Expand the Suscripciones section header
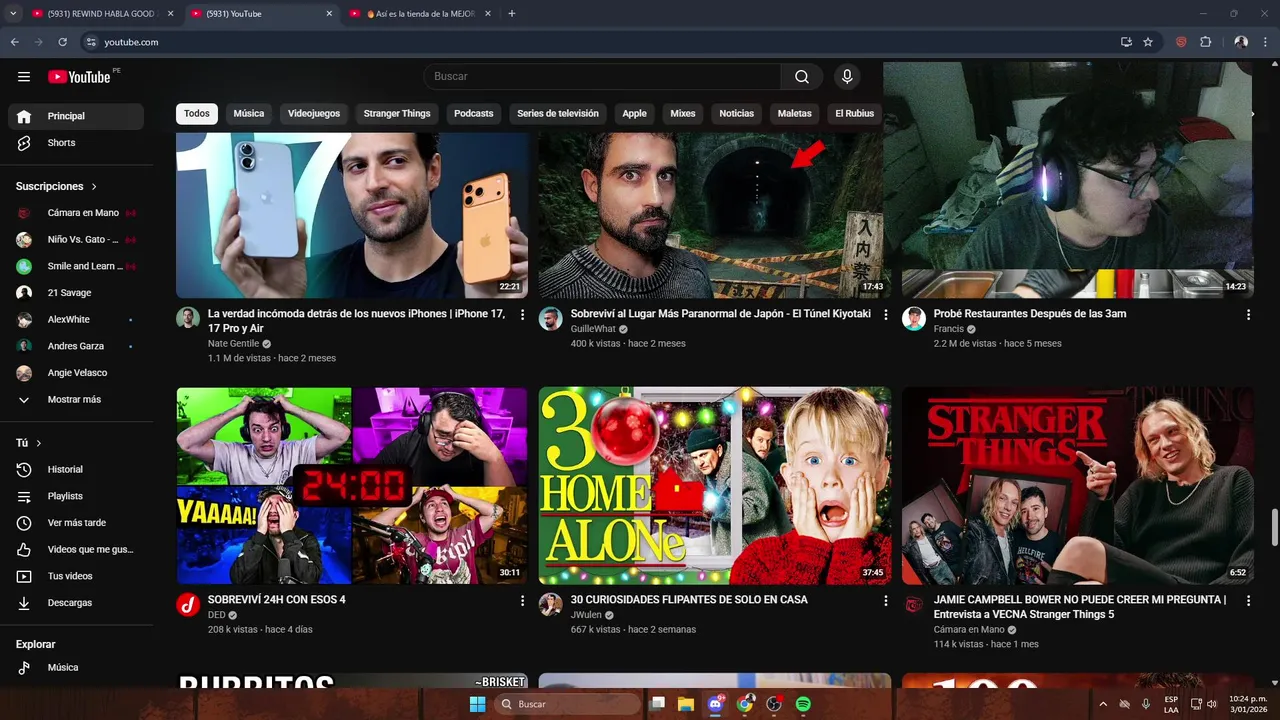Screen dimensions: 1280x720 (x=57, y=186)
